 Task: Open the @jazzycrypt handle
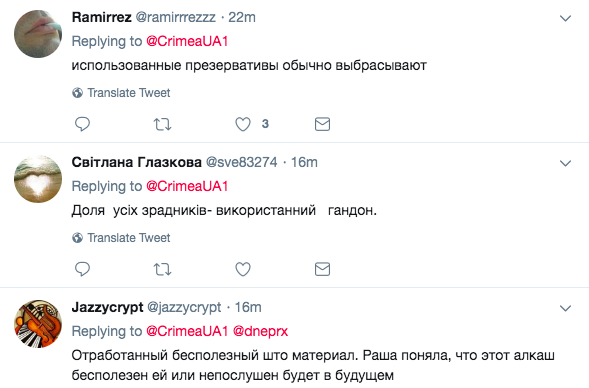pos(184,308)
